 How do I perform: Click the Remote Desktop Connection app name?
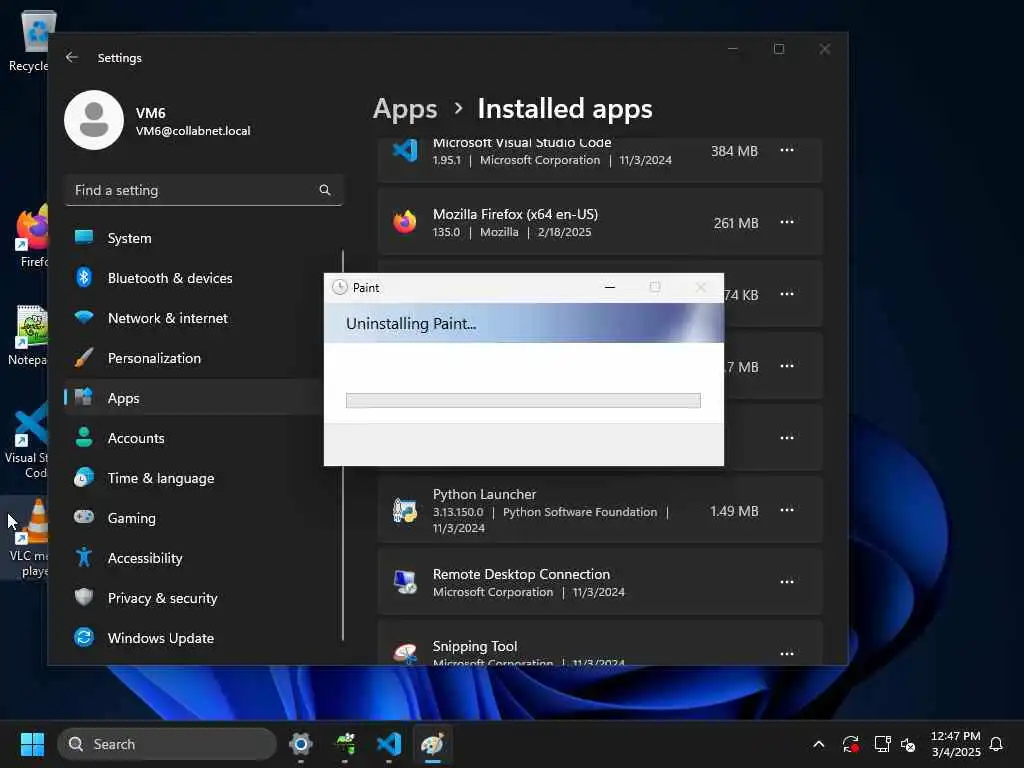click(x=521, y=574)
